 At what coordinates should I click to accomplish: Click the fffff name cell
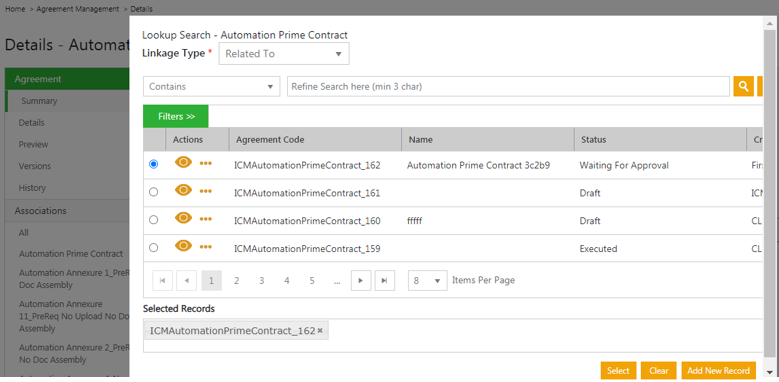pyautogui.click(x=414, y=221)
